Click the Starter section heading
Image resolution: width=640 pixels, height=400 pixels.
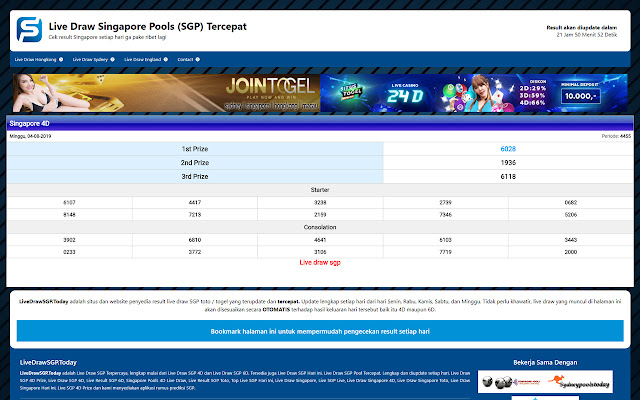[x=320, y=190]
